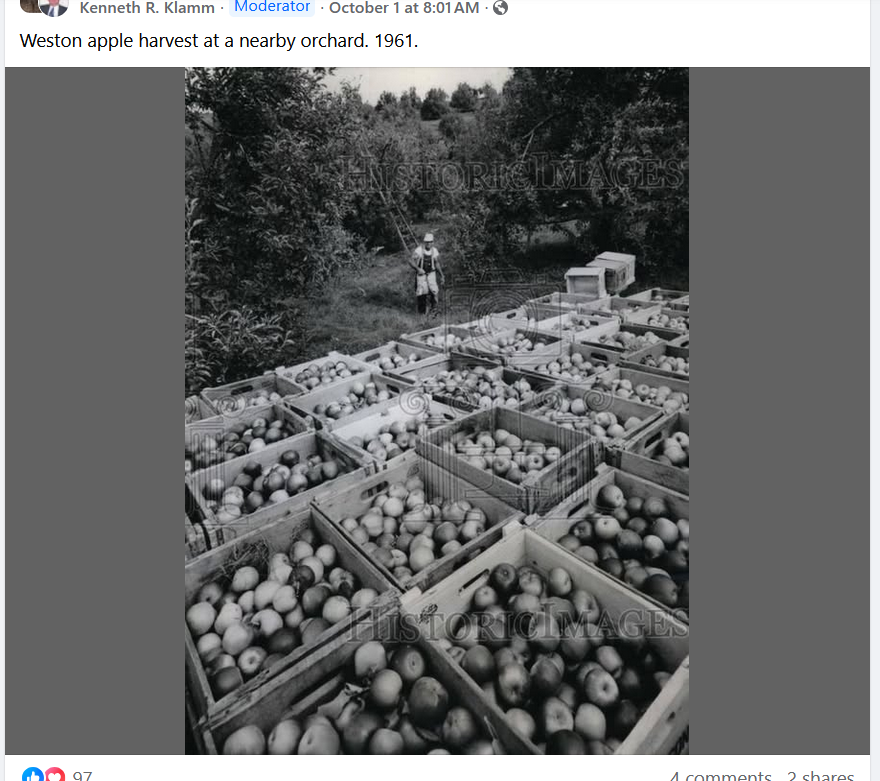Click the red heart reaction icon
This screenshot has width=880, height=781.
(54, 774)
